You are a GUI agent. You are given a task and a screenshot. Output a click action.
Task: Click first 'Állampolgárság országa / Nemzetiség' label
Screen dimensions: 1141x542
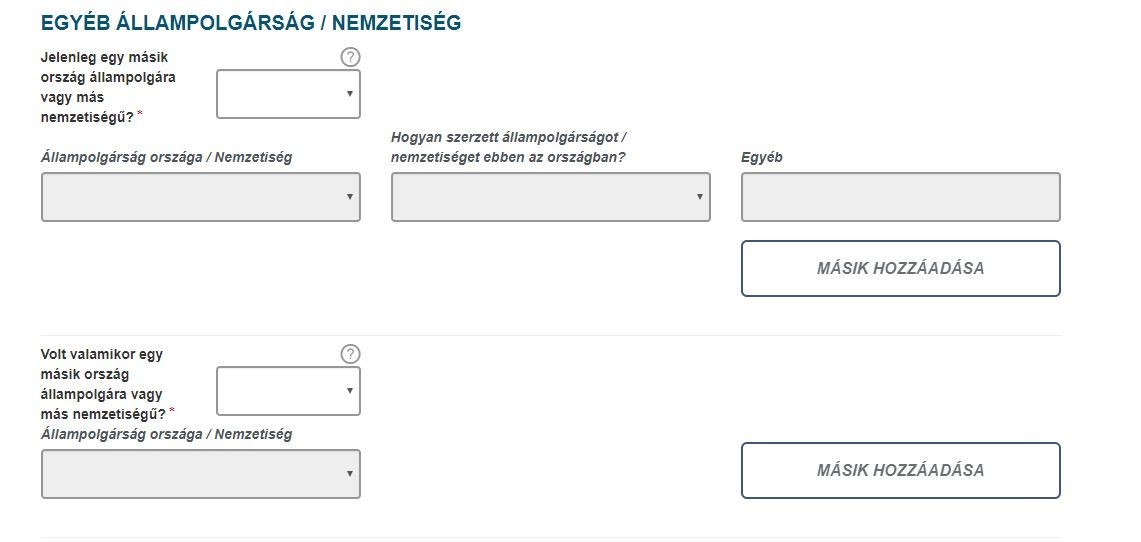pos(167,157)
